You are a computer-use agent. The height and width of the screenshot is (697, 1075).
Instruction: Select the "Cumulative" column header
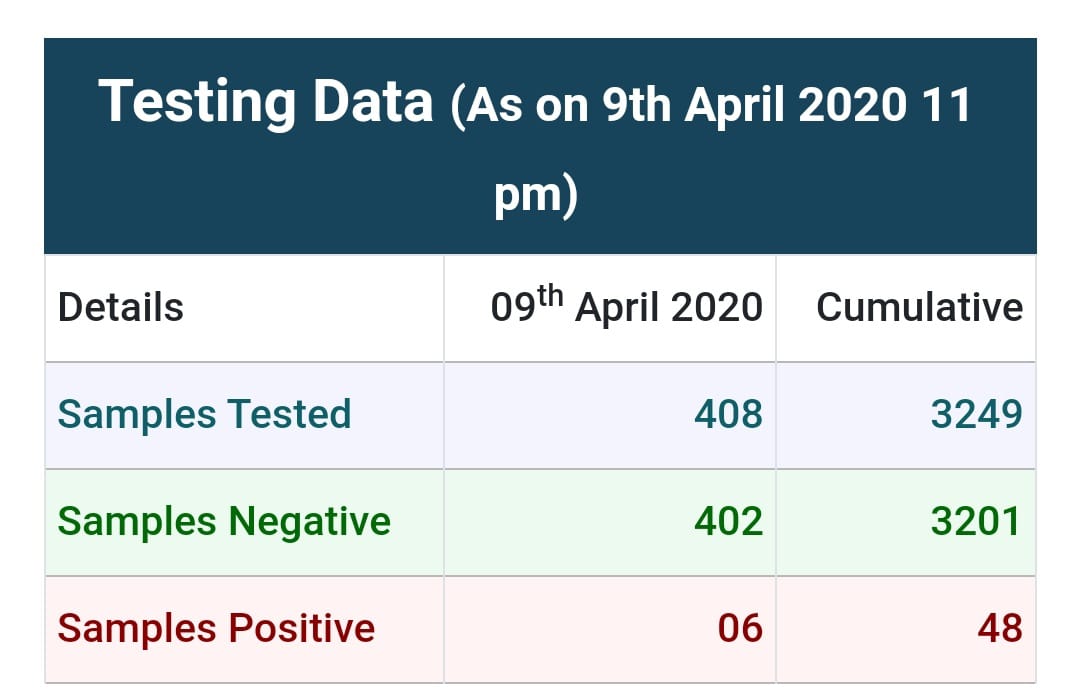tap(919, 307)
